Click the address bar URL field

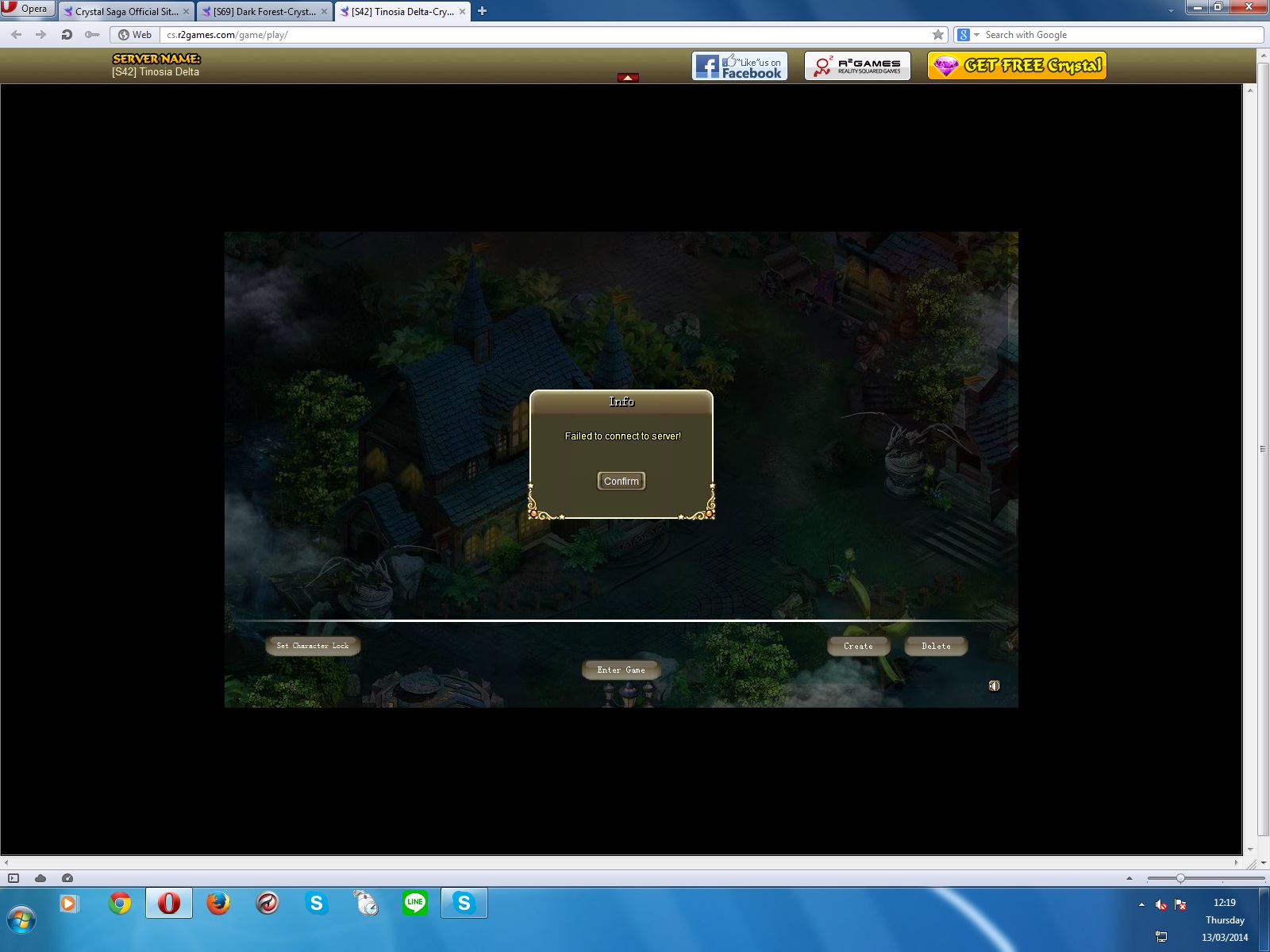click(540, 35)
